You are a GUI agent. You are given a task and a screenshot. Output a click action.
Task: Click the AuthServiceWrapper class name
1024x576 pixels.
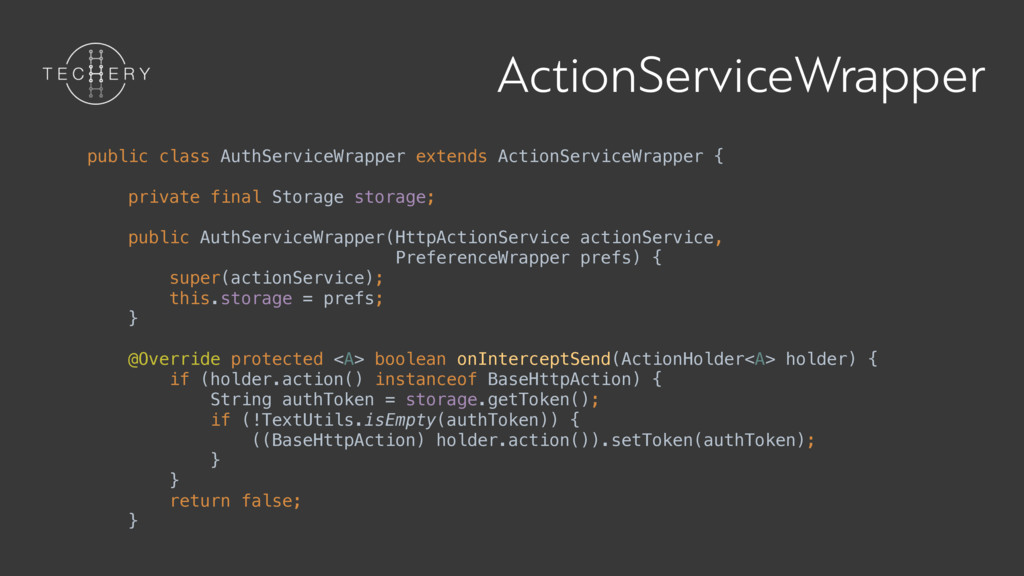[x=312, y=157]
